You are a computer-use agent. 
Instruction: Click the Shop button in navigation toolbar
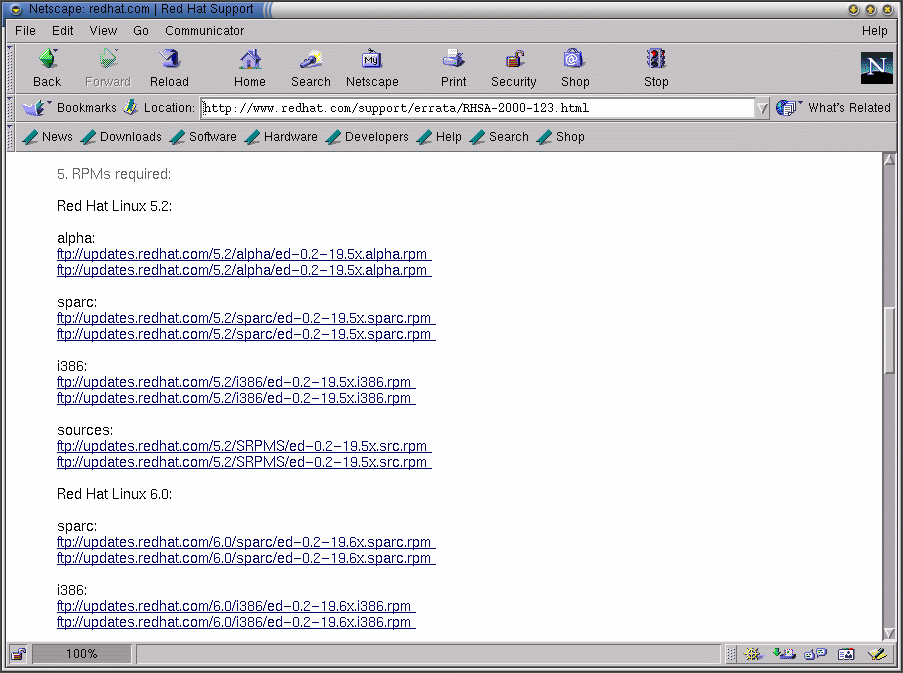(x=575, y=68)
